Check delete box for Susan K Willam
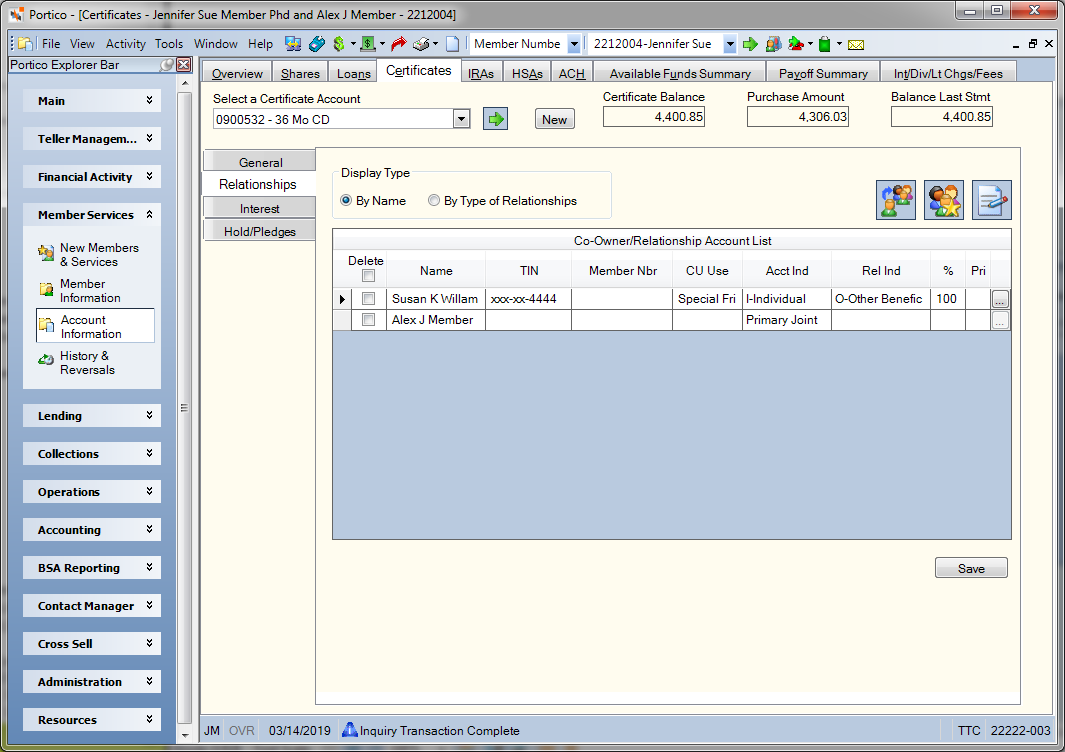This screenshot has height=752, width=1065. click(x=368, y=298)
